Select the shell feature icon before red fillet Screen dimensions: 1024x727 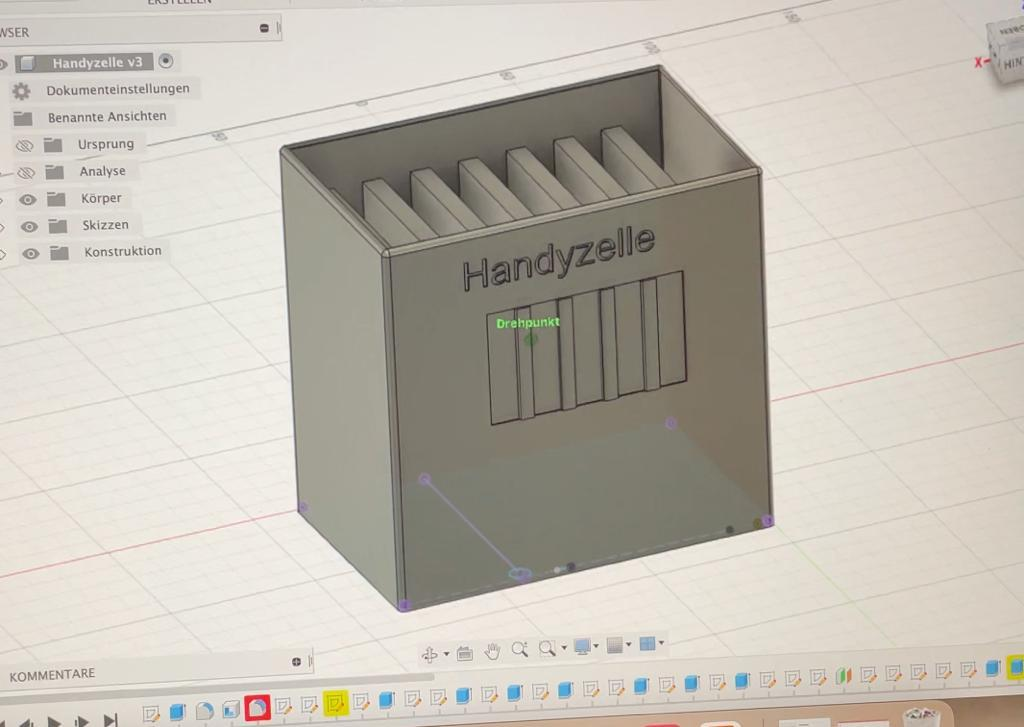click(x=231, y=709)
